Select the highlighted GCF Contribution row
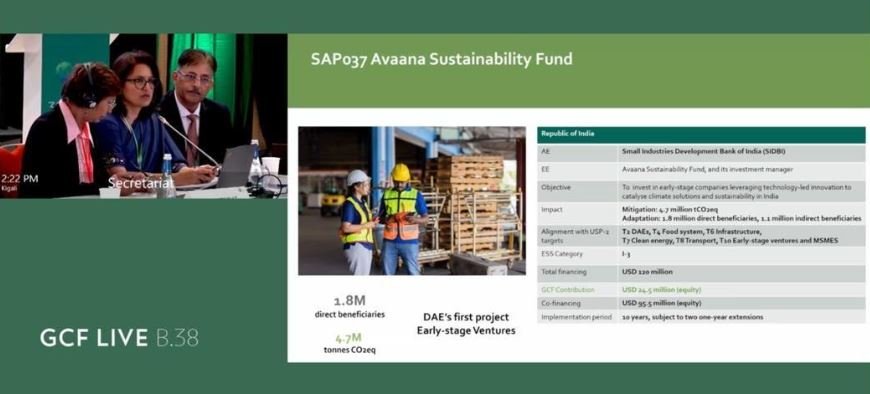Viewport: 870px width, 394px height. (x=701, y=290)
